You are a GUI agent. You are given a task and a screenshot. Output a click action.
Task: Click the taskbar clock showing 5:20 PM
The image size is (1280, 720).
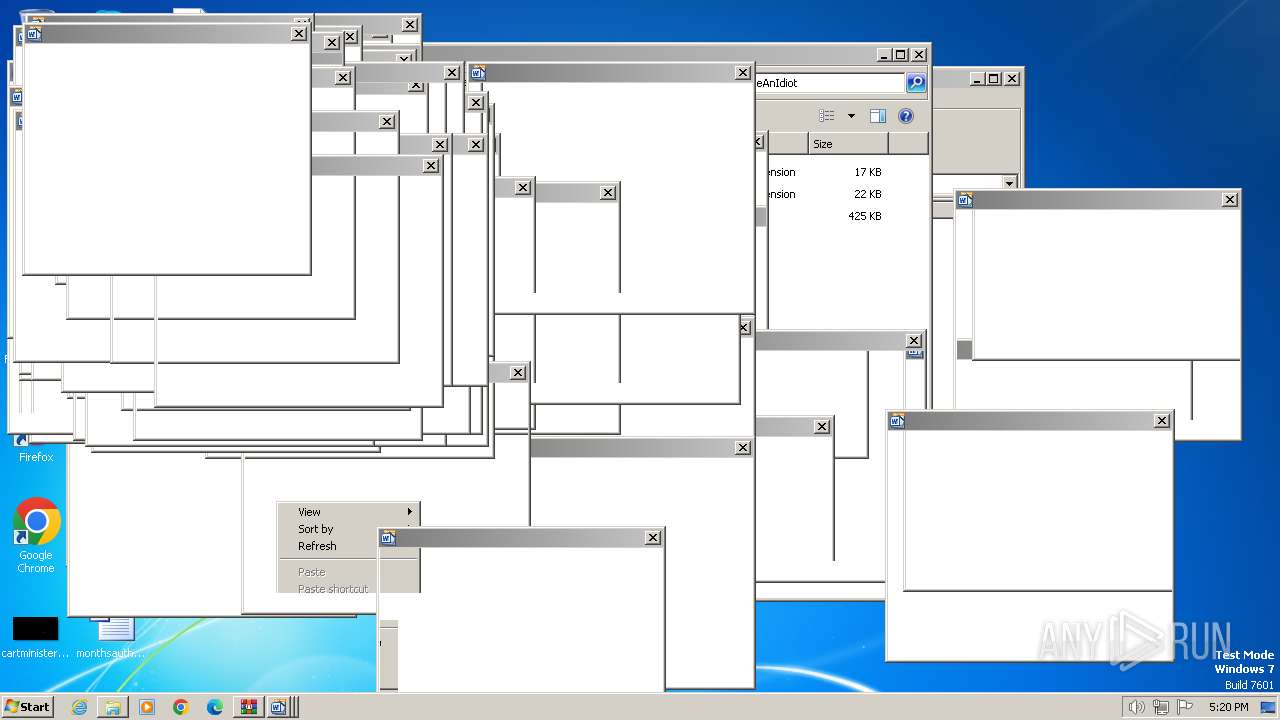point(1228,707)
